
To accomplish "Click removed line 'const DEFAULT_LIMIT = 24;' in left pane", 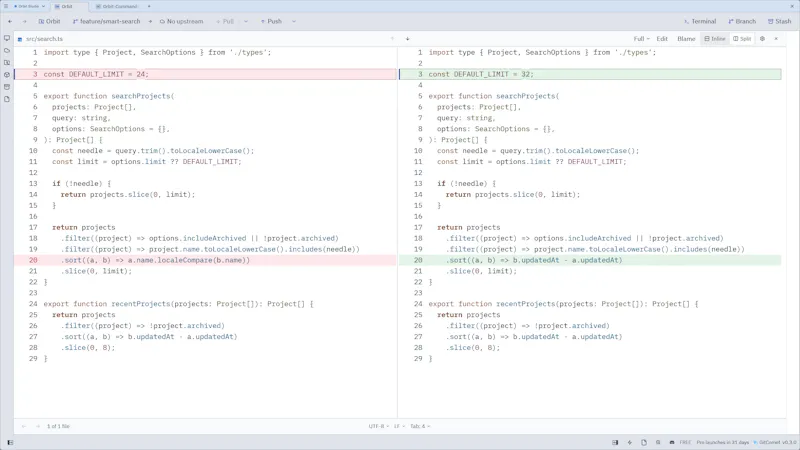I will tap(205, 74).
